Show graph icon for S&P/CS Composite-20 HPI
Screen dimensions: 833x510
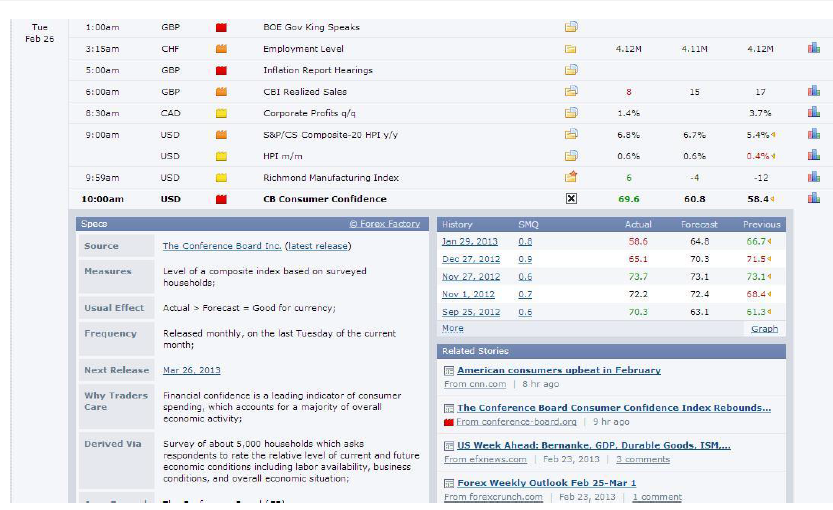tap(814, 134)
